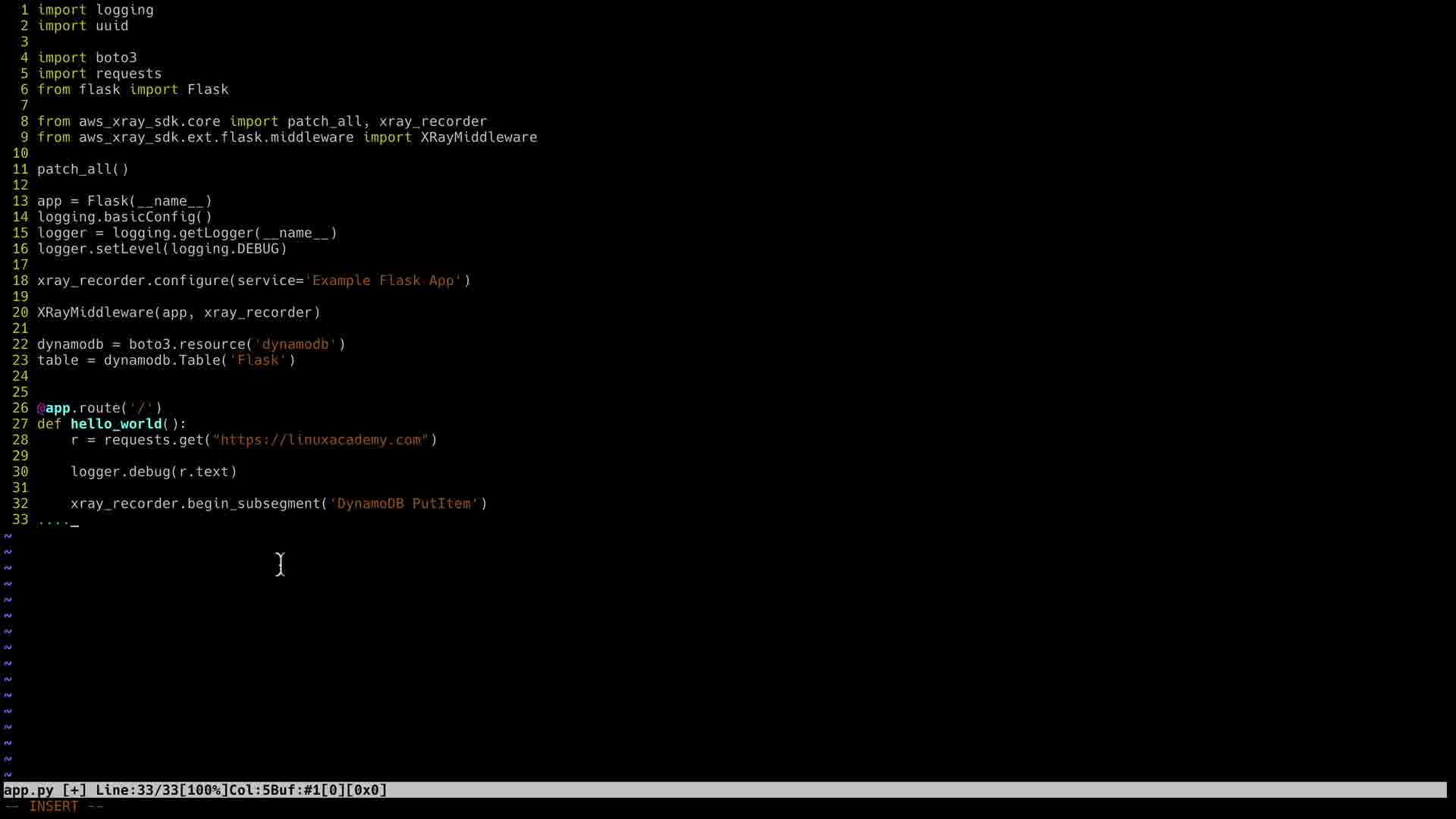Image resolution: width=1456 pixels, height=819 pixels.
Task: Click line number 18 in gutter
Action: tap(20, 281)
